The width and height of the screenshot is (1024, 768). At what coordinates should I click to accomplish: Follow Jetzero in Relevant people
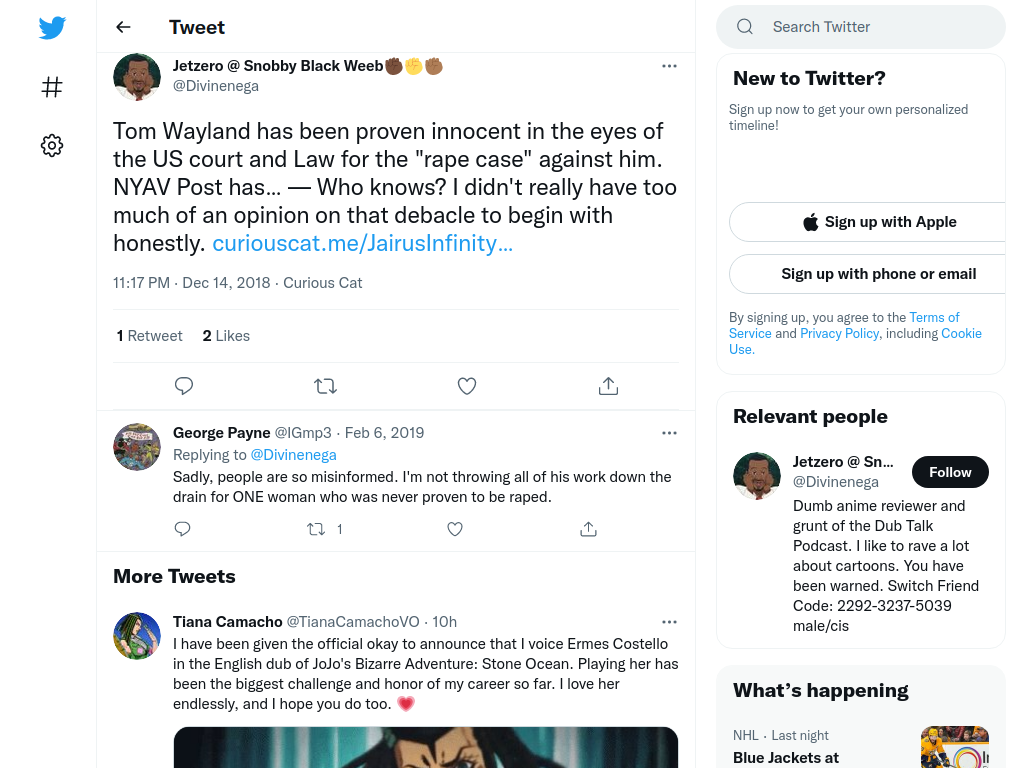click(950, 472)
